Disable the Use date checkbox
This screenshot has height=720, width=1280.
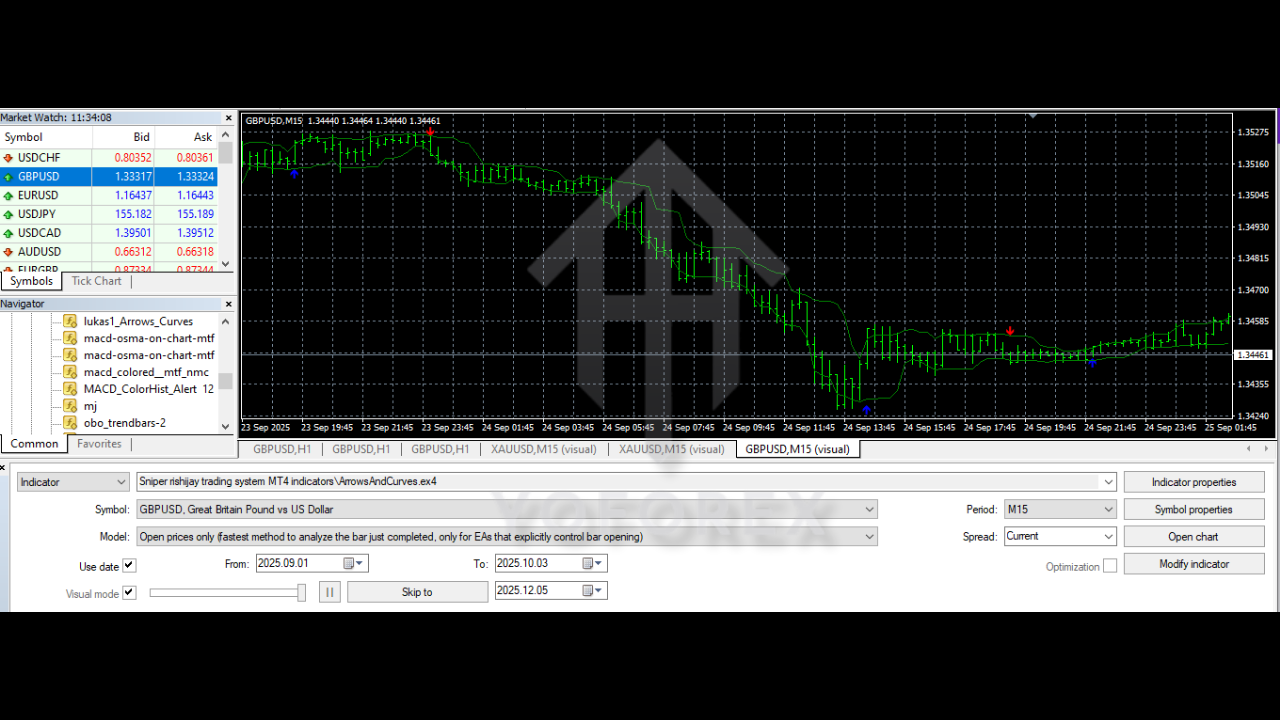(x=131, y=563)
